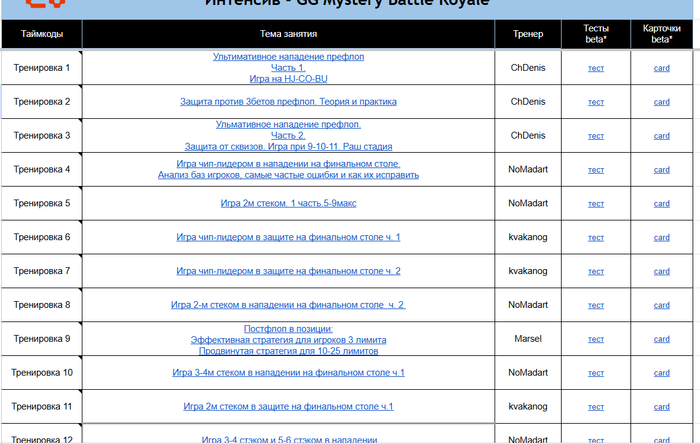Click the note marker on Тренировка 2 cell

[80, 87]
